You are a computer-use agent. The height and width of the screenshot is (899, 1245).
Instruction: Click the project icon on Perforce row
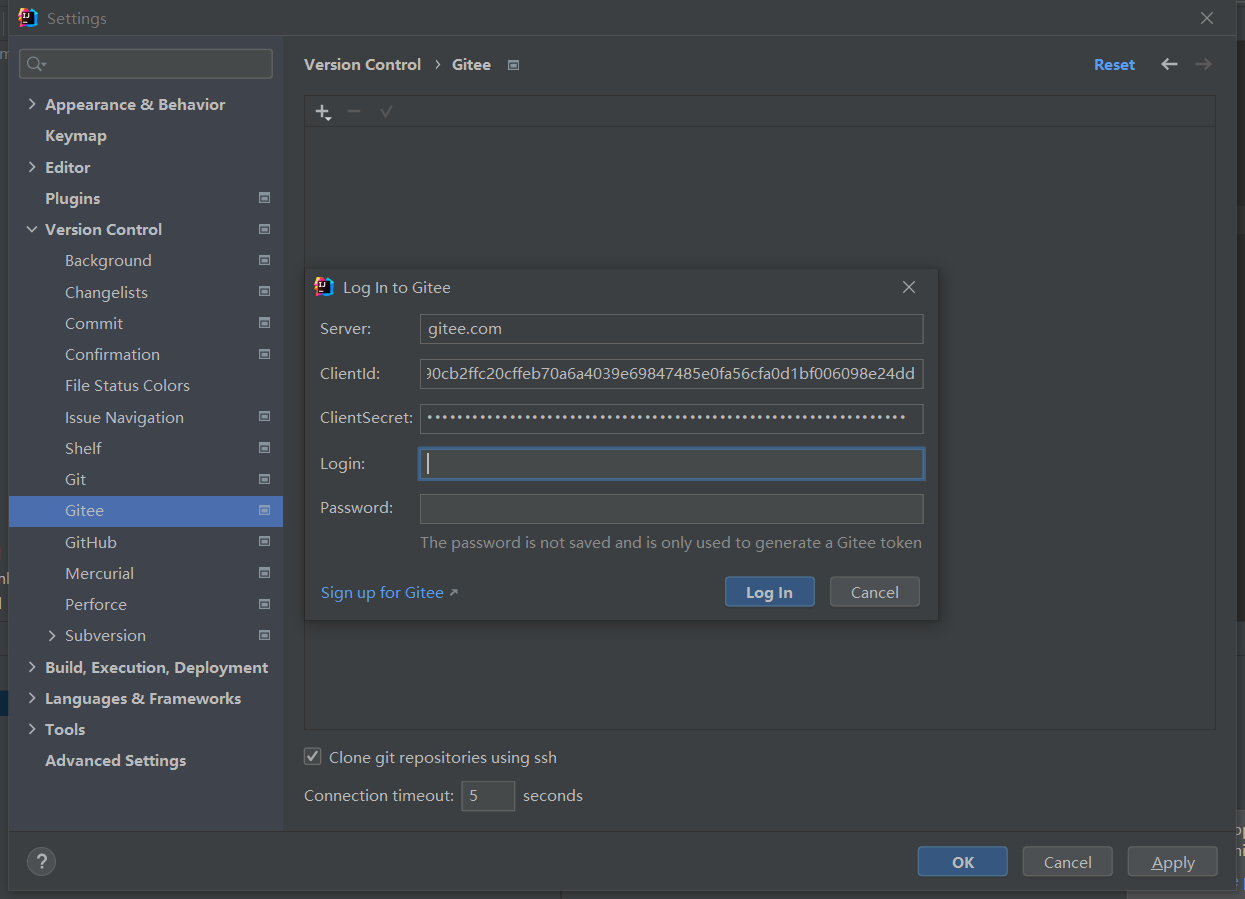coord(264,604)
